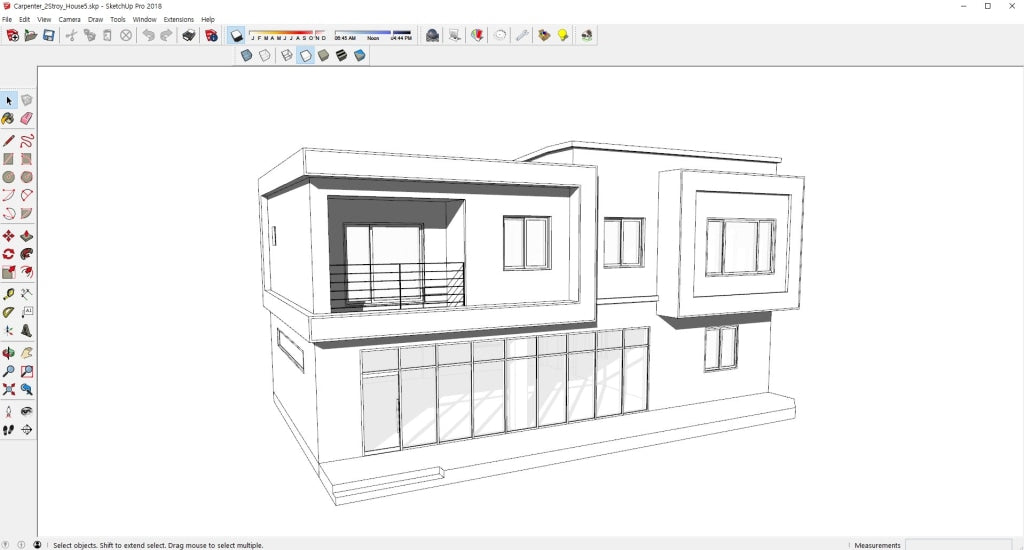The image size is (1024, 550).
Task: Select the 2 Point Arc tool
Action: coord(27,195)
